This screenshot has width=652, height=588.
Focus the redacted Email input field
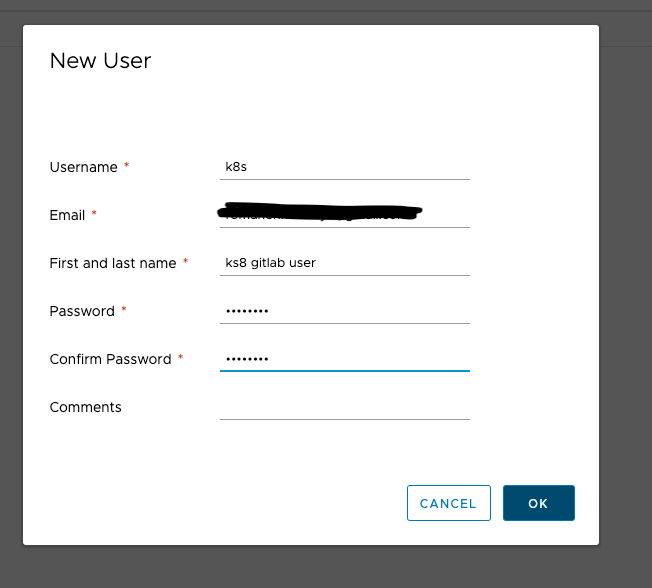coord(344,214)
